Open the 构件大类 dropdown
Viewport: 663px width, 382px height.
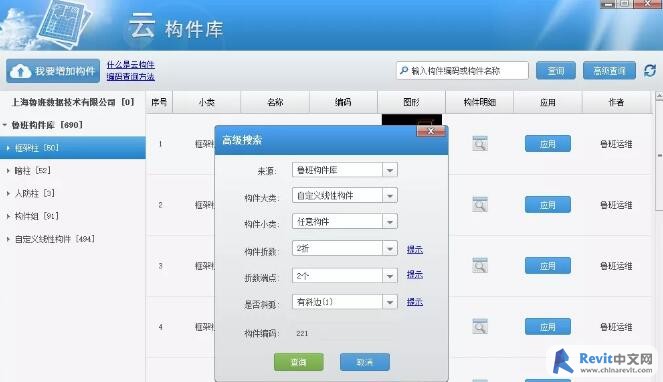389,196
